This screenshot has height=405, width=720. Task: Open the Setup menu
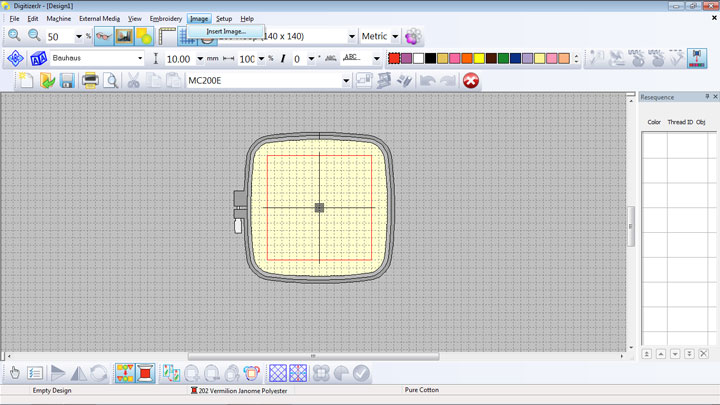(x=224, y=19)
